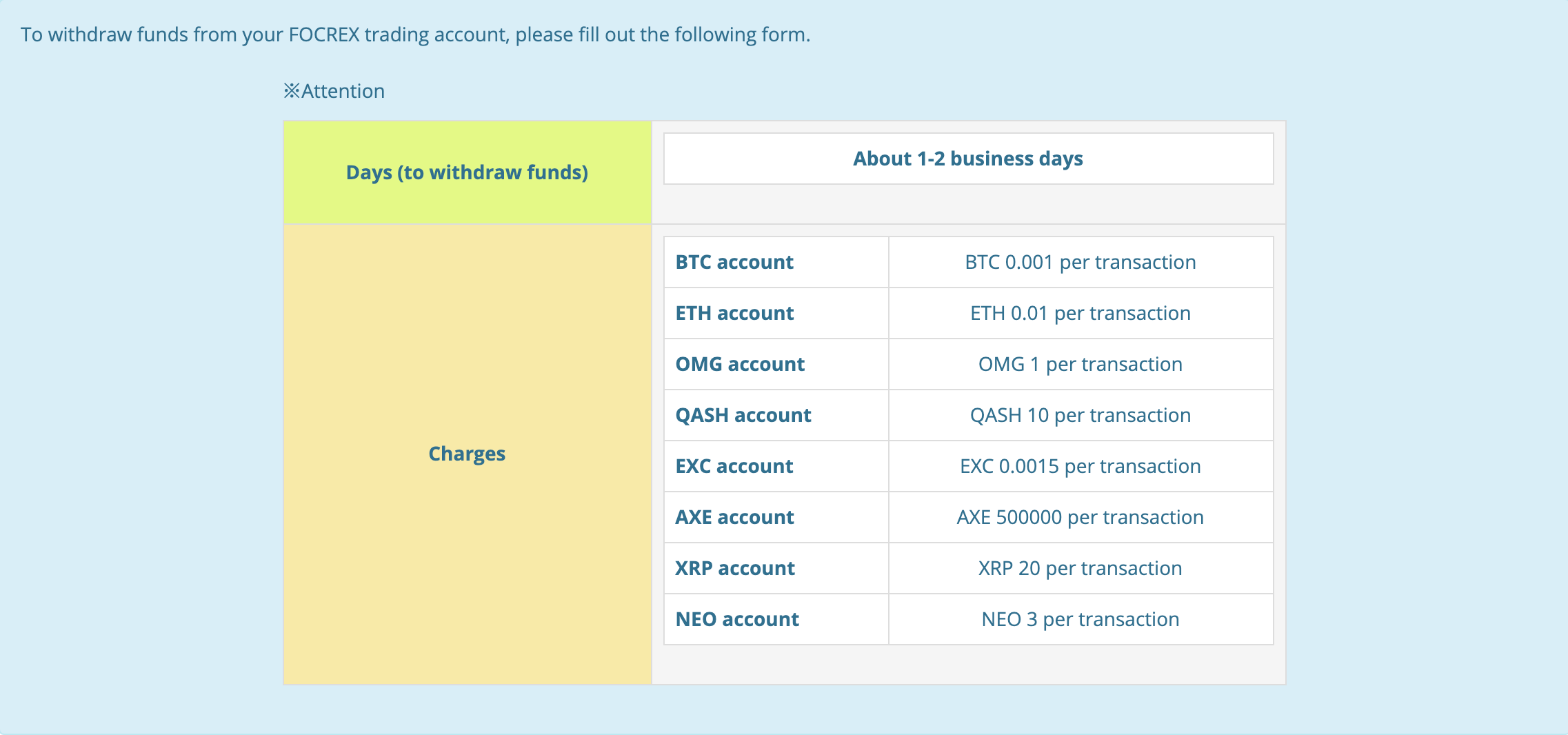
Task: Click 'BTC 0.001 per transaction' fee cell
Action: tap(1080, 262)
